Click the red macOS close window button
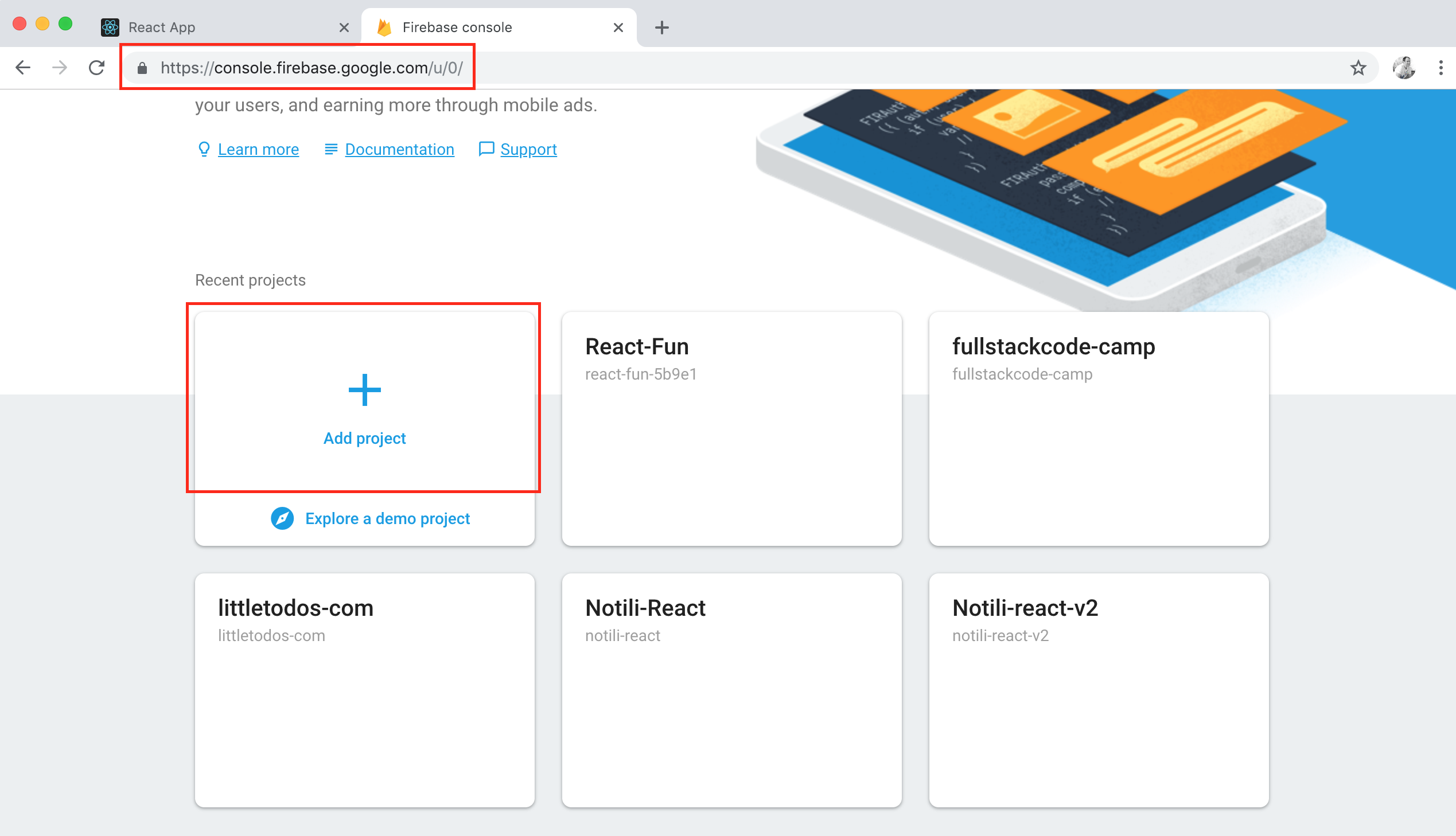Viewport: 1456px width, 836px height. (20, 24)
